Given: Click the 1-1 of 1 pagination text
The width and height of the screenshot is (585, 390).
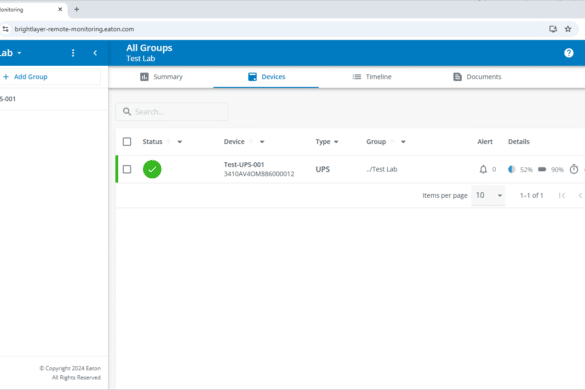Looking at the screenshot, I should tap(532, 196).
